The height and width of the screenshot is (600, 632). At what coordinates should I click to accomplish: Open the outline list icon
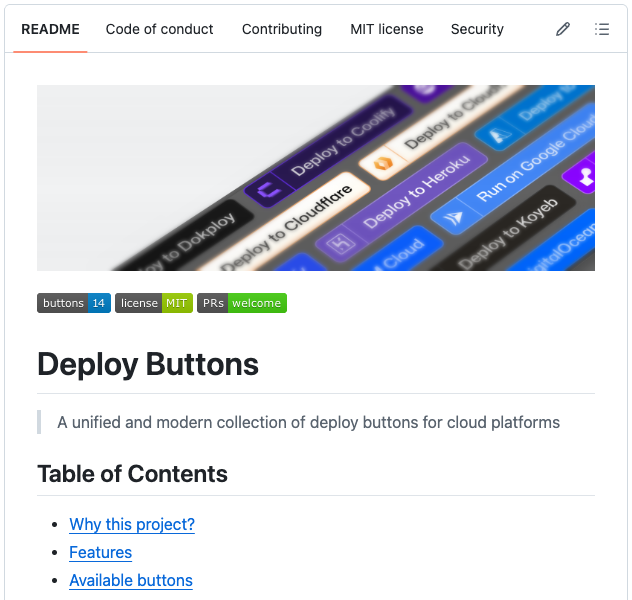tap(602, 29)
